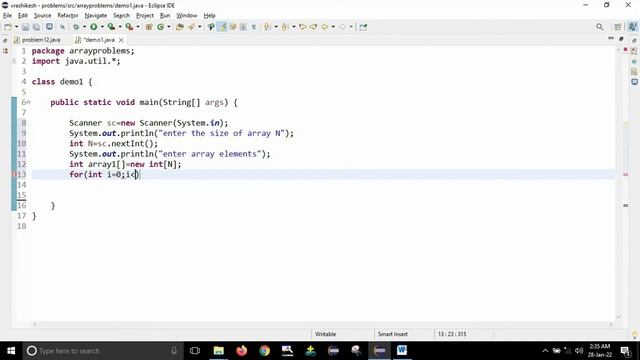The width and height of the screenshot is (640, 360).
Task: Click Smart Insert in the status bar
Action: click(393, 334)
